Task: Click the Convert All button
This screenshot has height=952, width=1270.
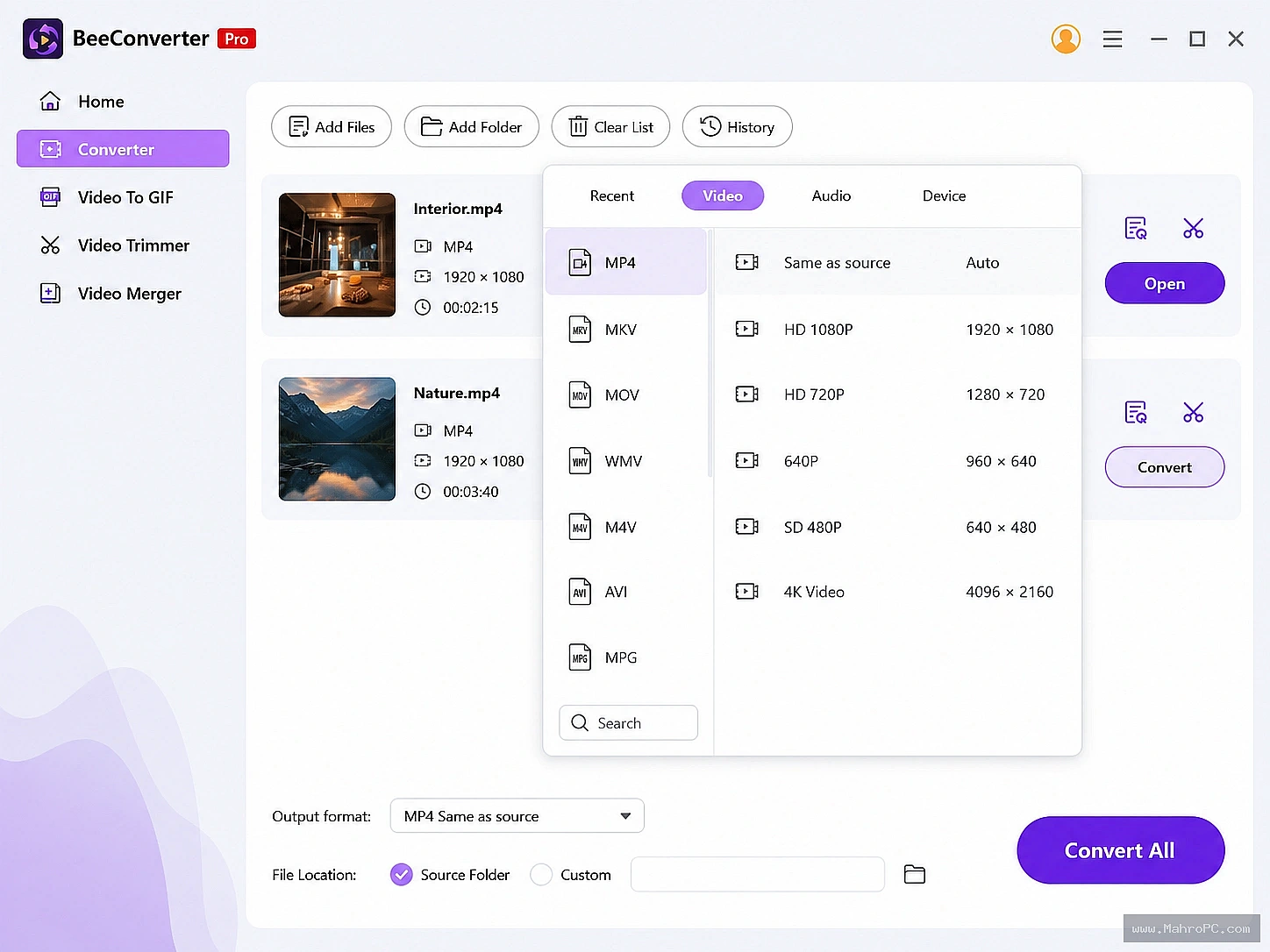Action: [1121, 850]
